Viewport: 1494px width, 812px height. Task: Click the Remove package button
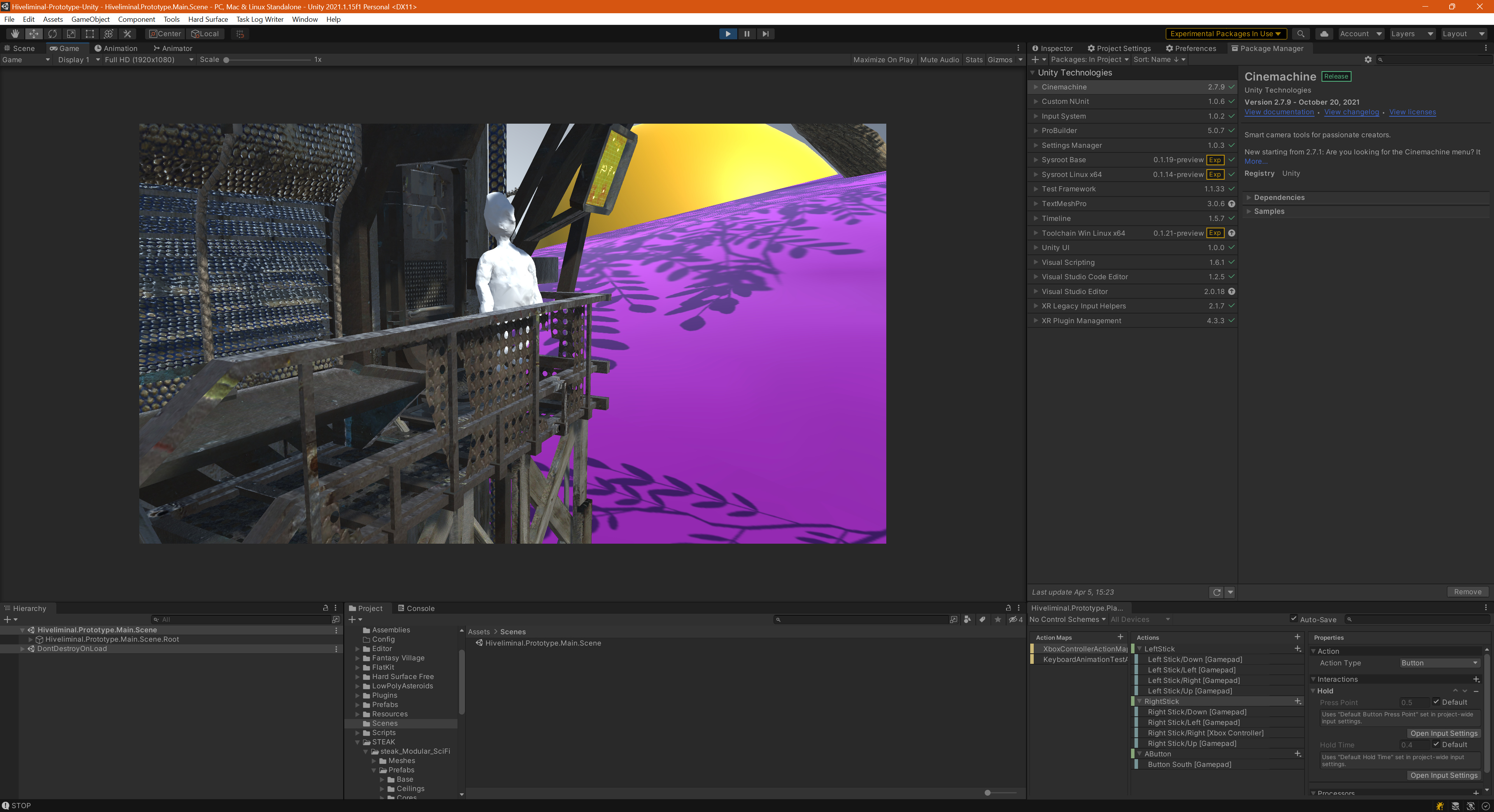1467,592
